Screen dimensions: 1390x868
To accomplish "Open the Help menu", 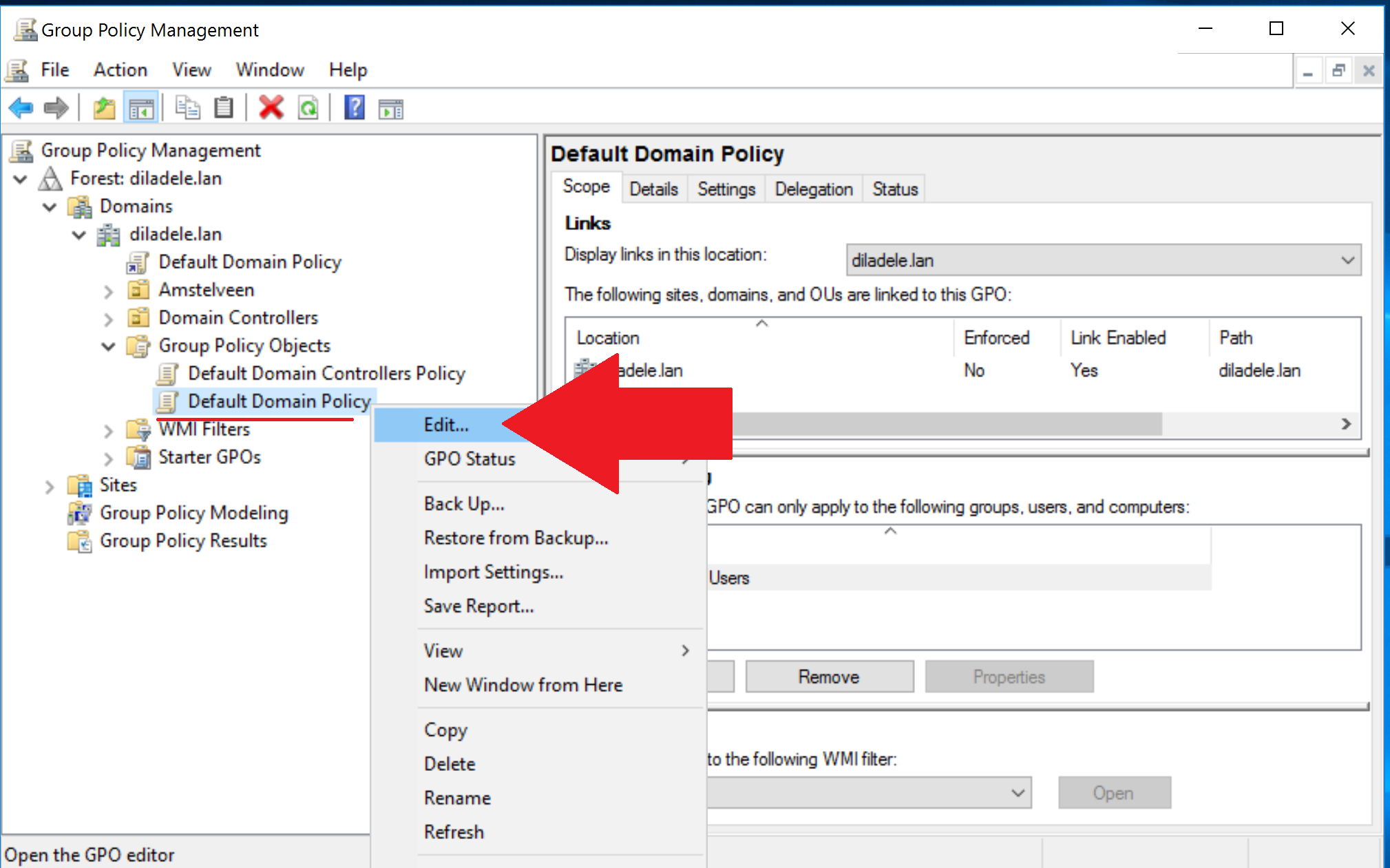I will [x=348, y=70].
